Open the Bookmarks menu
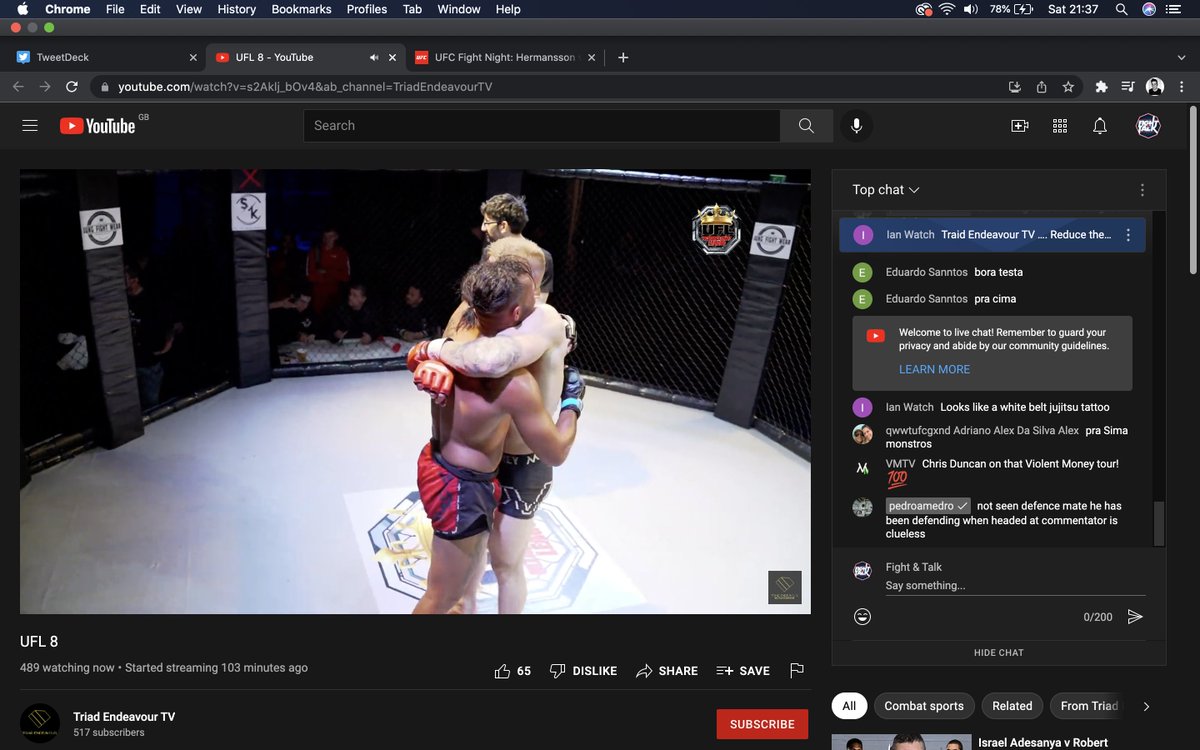 pyautogui.click(x=301, y=9)
